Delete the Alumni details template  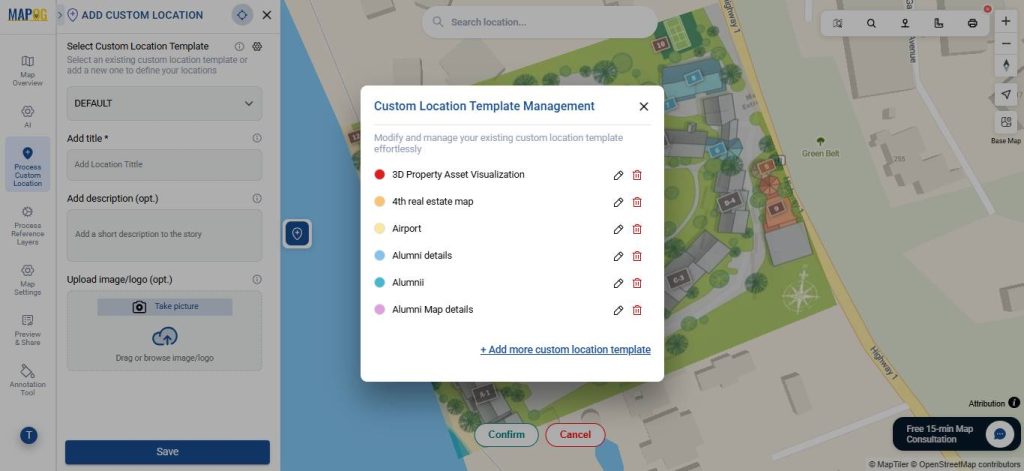coord(637,256)
